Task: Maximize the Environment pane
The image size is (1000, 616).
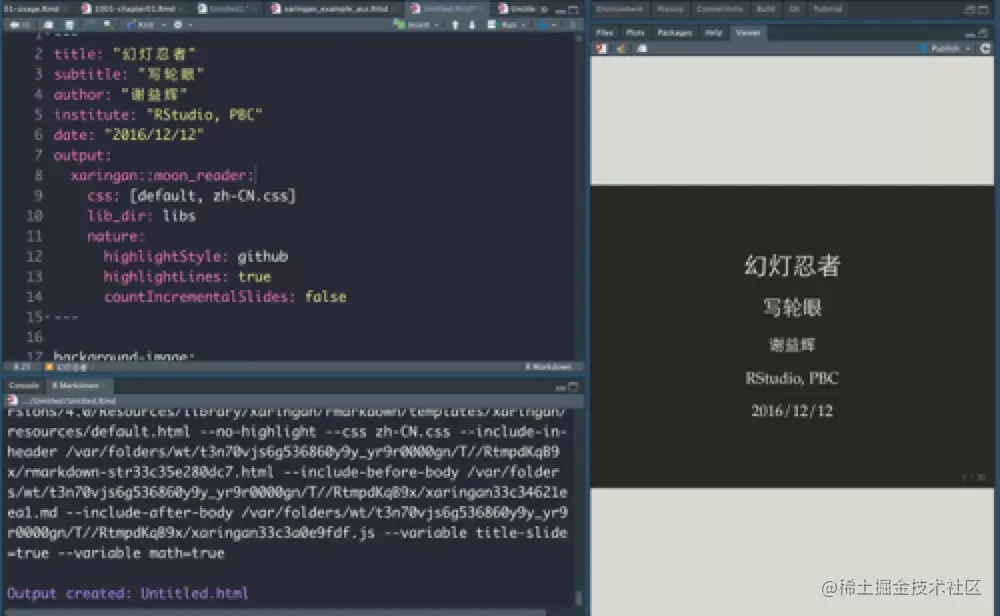Action: coord(983,10)
